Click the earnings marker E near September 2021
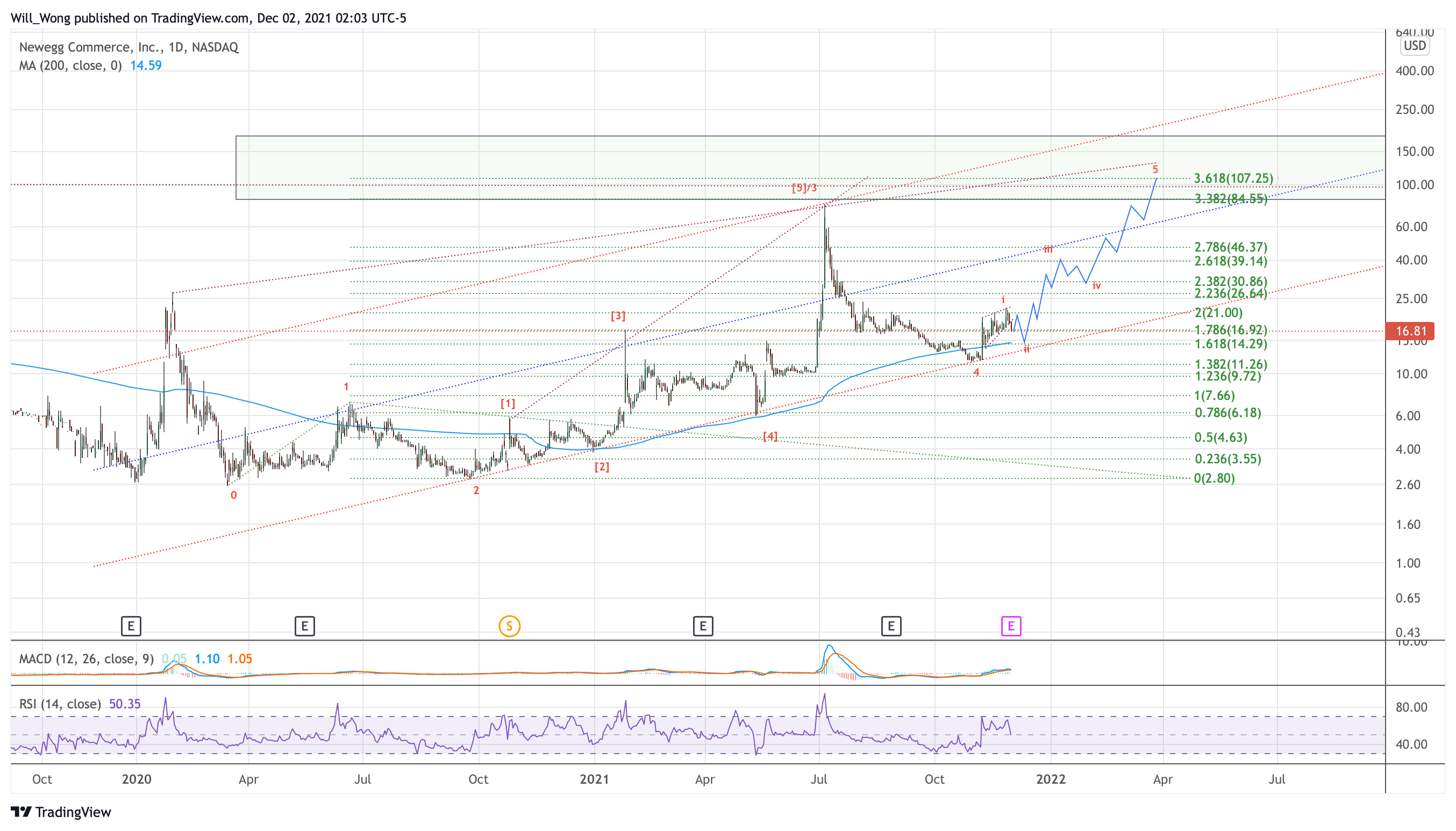This screenshot has height=831, width=1456. [891, 626]
